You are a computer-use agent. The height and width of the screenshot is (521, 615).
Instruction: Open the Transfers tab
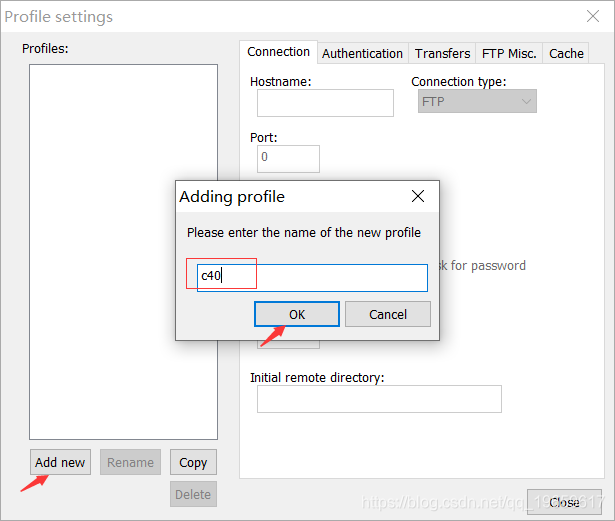coord(442,53)
